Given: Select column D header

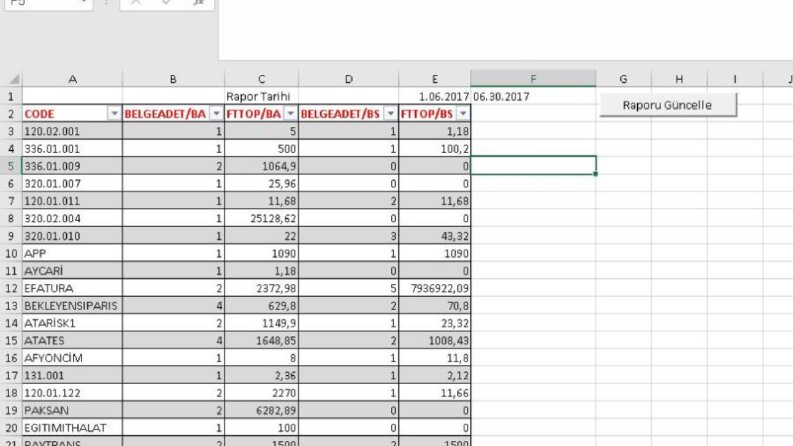Looking at the screenshot, I should point(348,79).
